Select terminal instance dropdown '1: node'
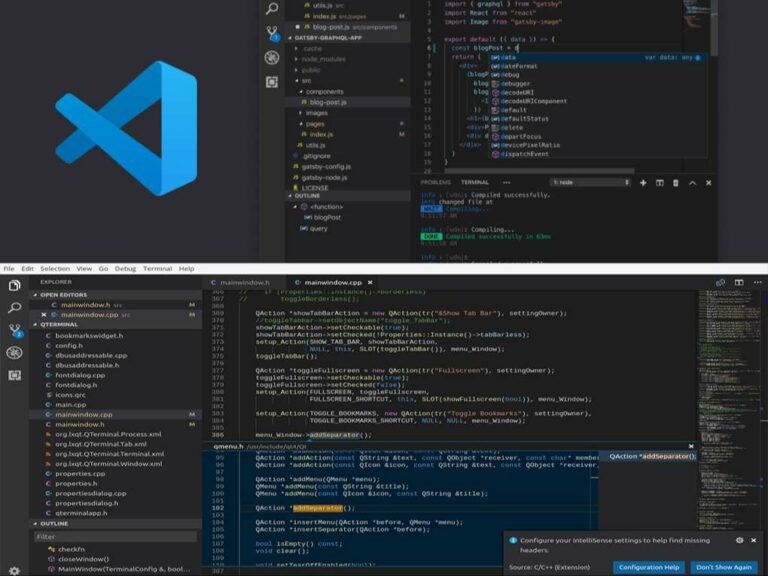The image size is (768, 576). pyautogui.click(x=591, y=182)
